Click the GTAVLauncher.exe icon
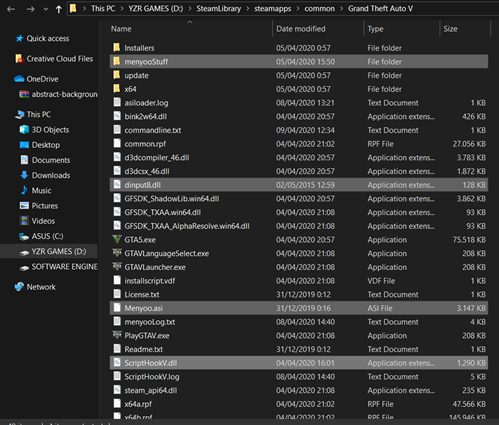The image size is (499, 425). [x=117, y=267]
